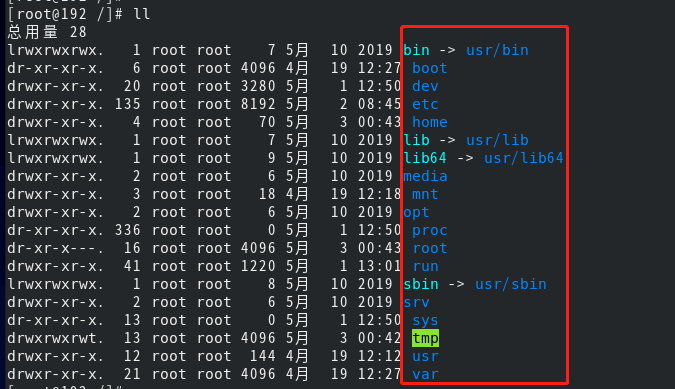675x389 pixels.
Task: Select the sbin symlink name
Action: (x=421, y=284)
